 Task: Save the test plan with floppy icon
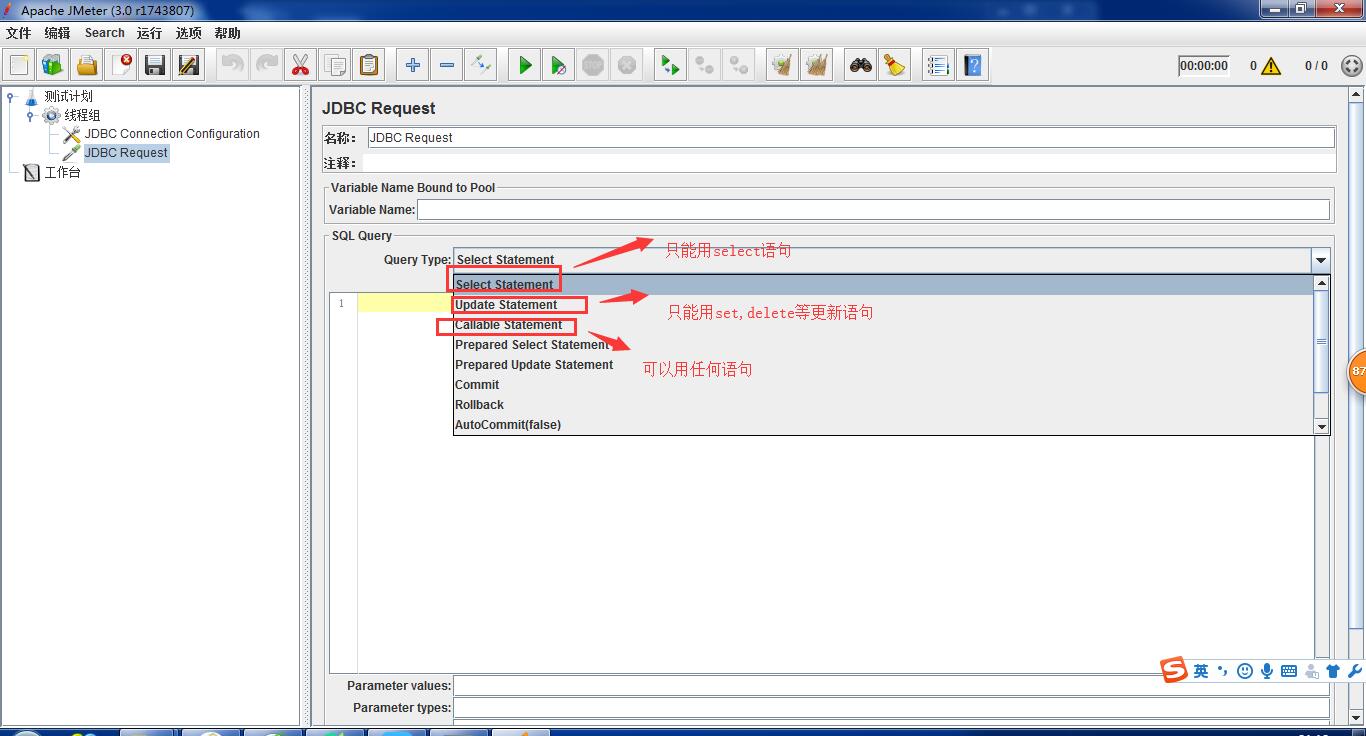pyautogui.click(x=155, y=65)
